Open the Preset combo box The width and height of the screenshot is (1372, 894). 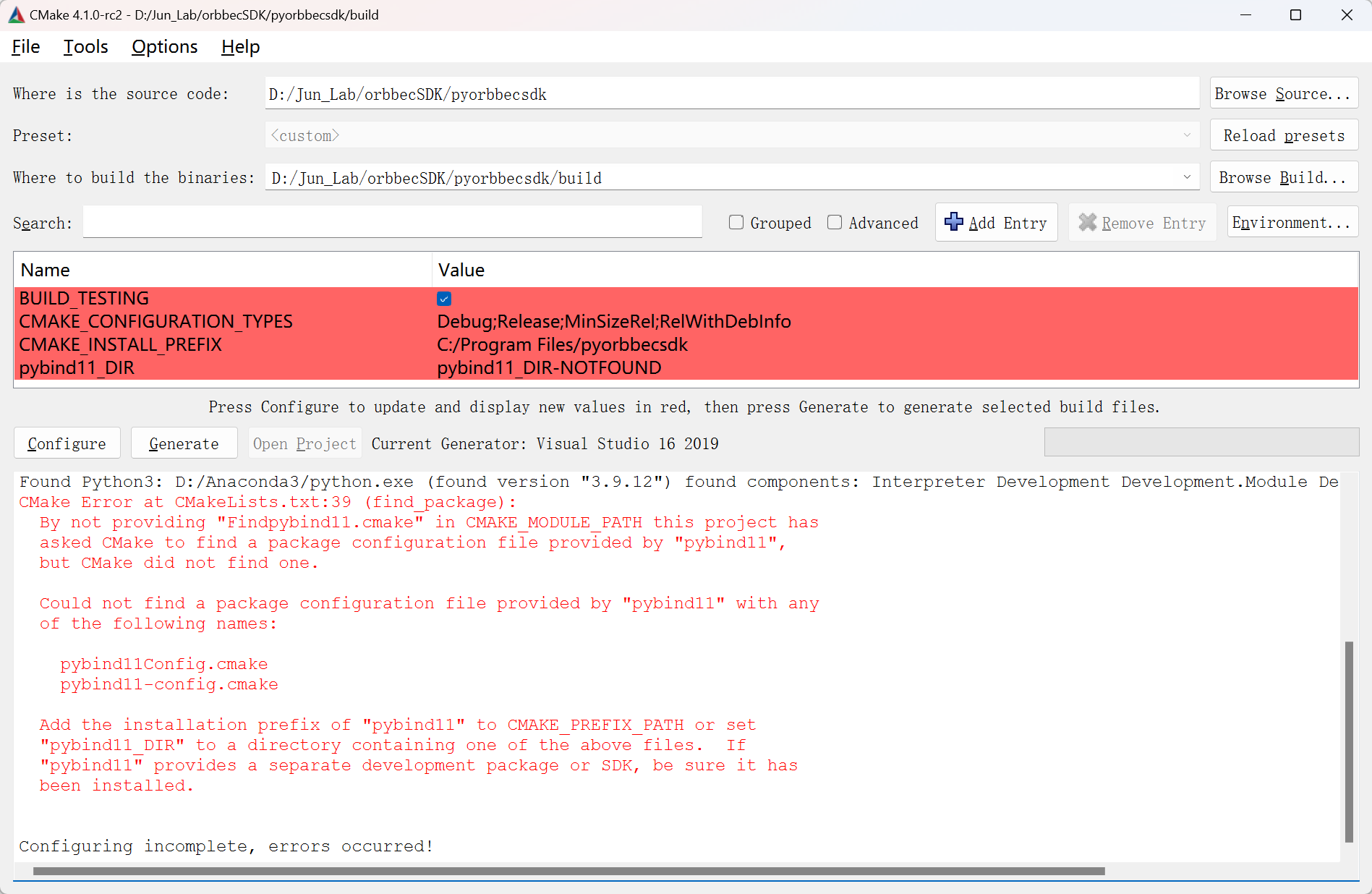1187,135
